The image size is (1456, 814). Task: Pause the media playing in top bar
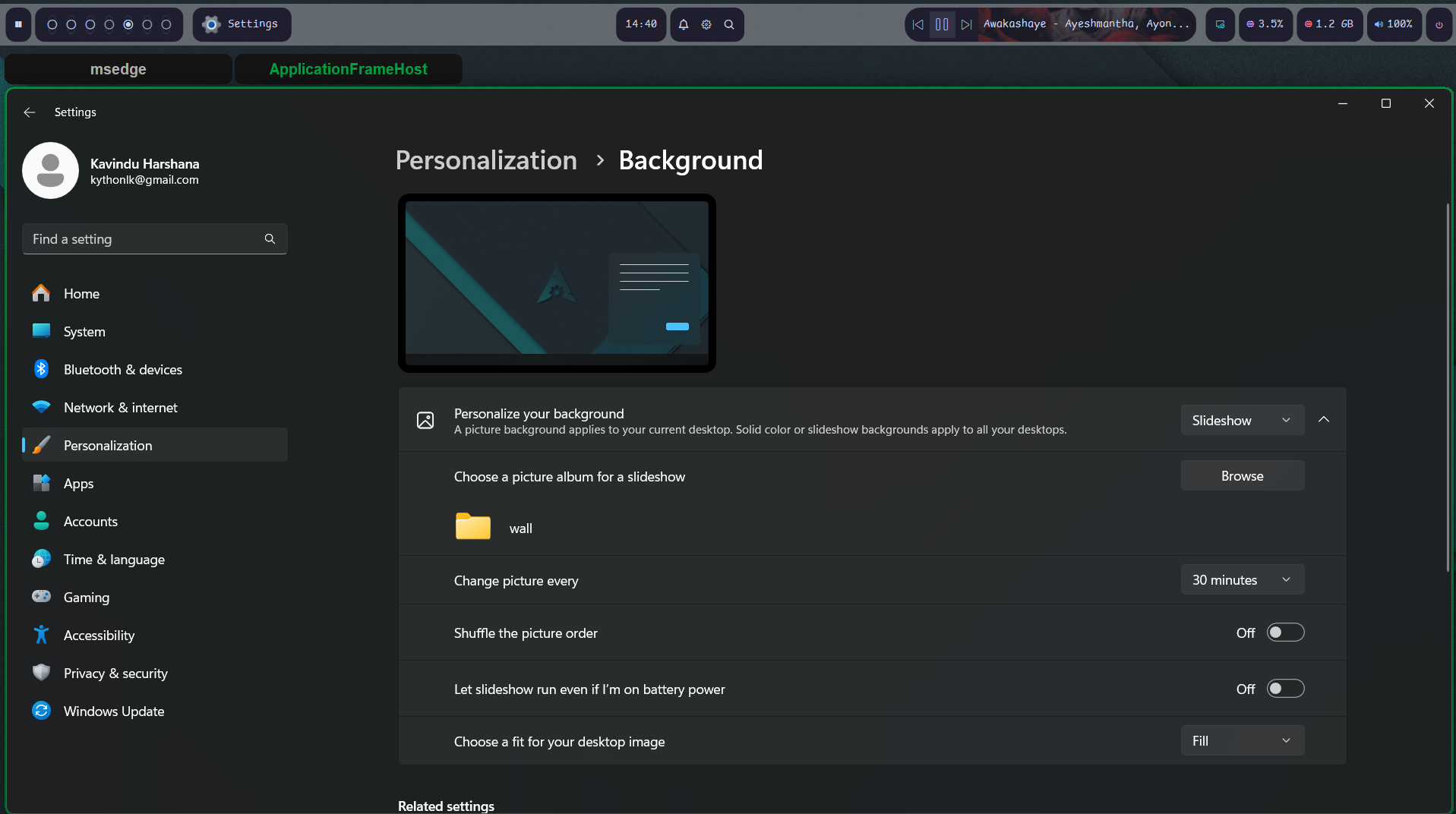tap(942, 24)
